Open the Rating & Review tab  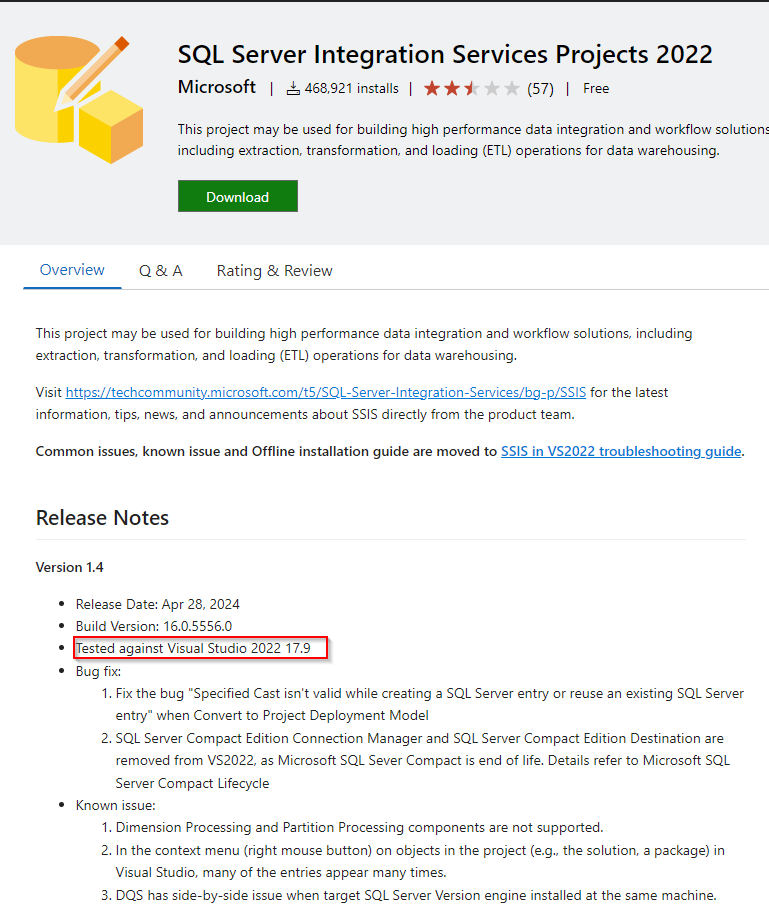(274, 271)
